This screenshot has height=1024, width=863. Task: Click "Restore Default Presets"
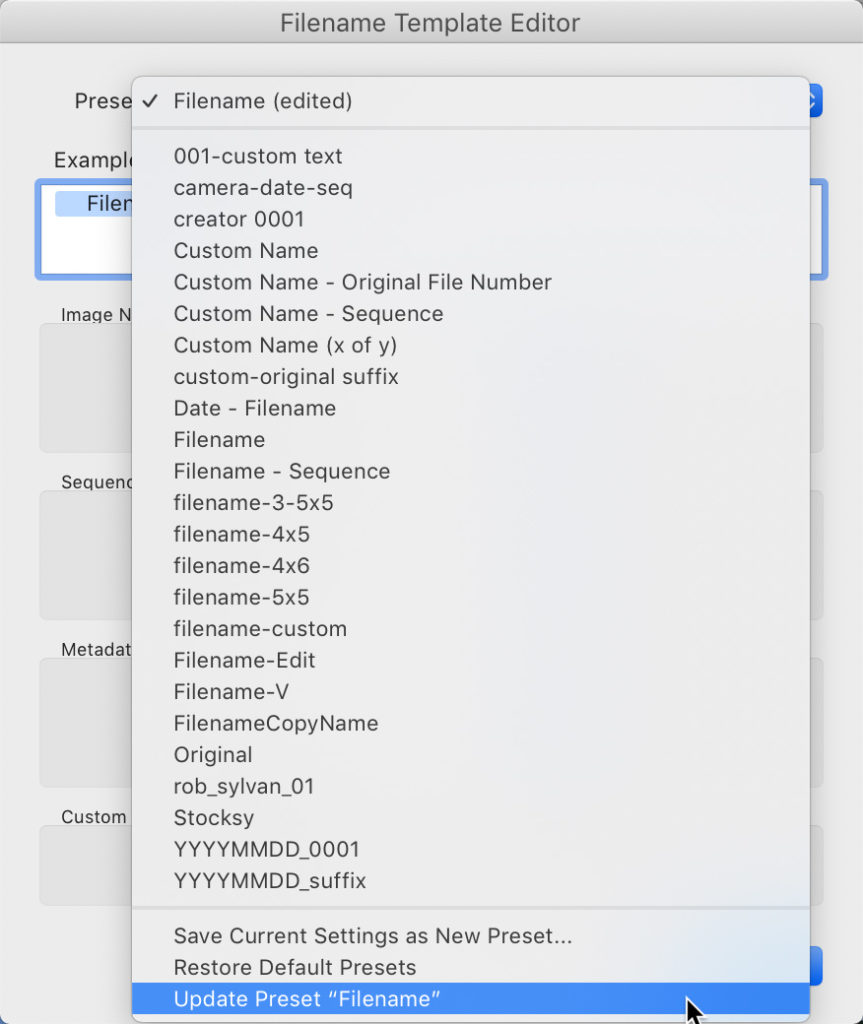point(294,968)
